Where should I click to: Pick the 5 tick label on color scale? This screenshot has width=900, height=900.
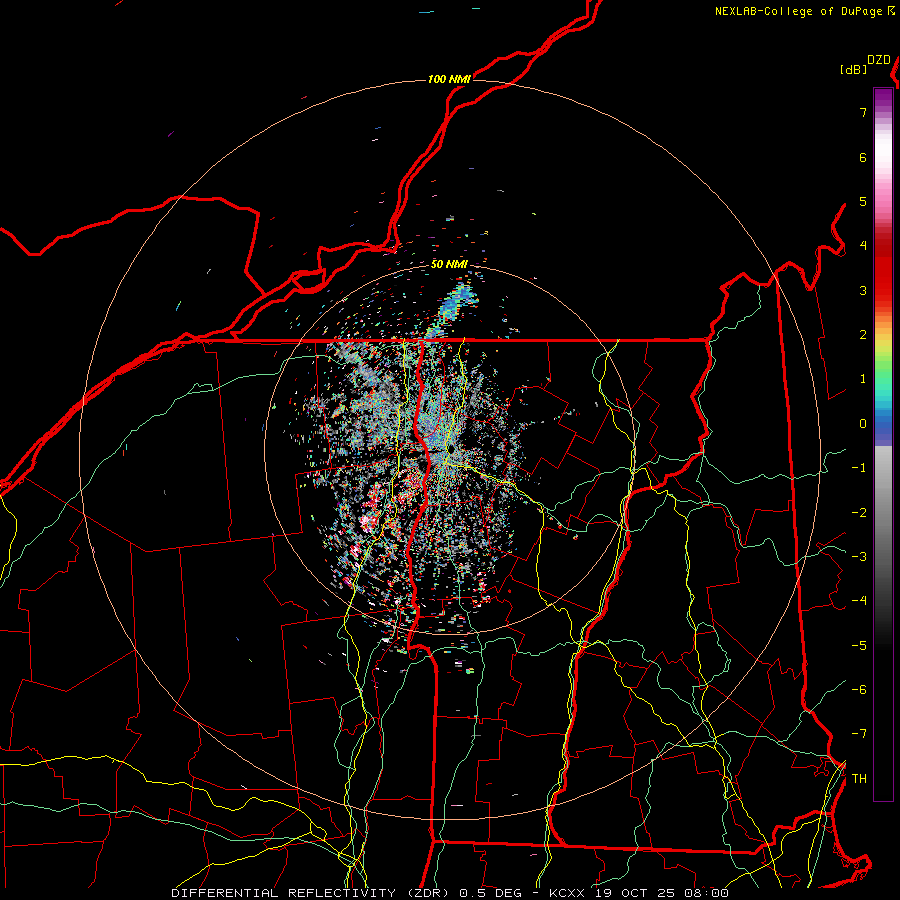(x=863, y=201)
